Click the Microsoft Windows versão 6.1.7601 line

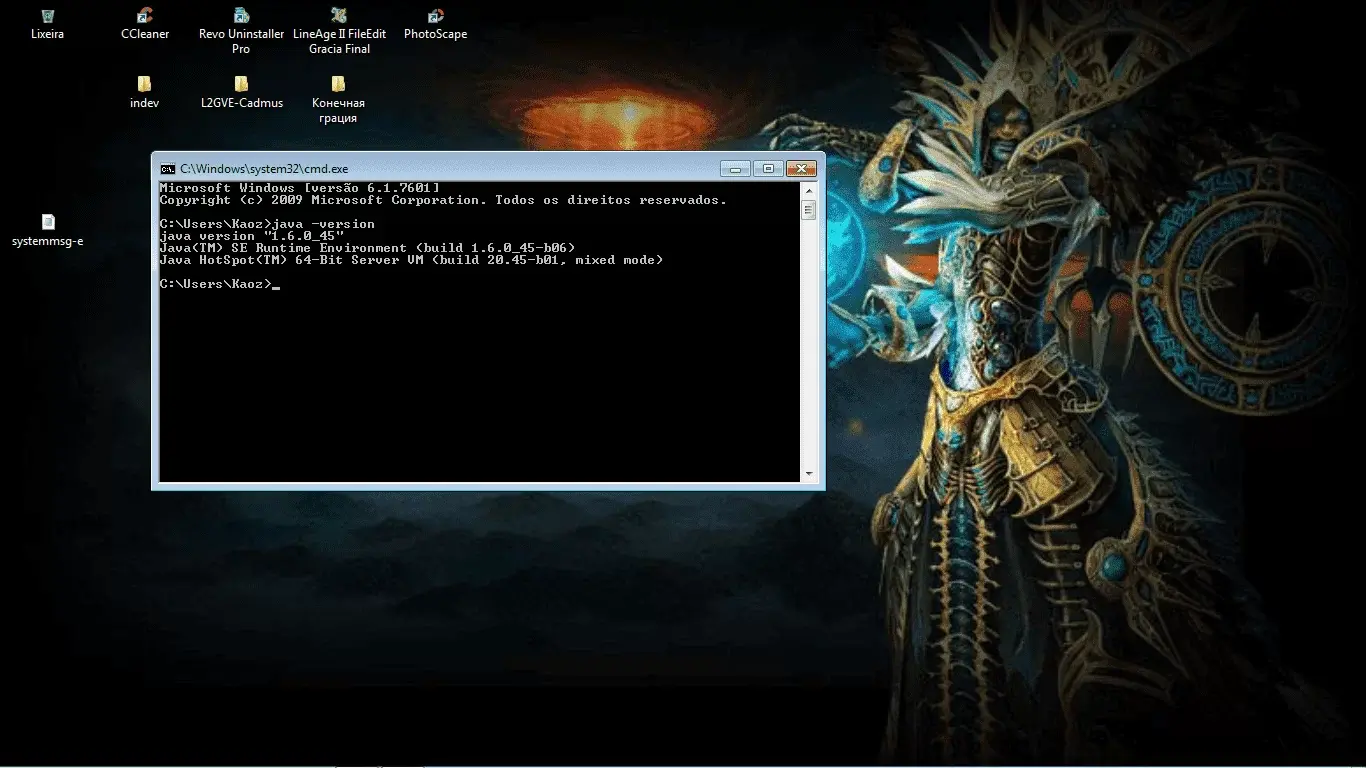299,188
